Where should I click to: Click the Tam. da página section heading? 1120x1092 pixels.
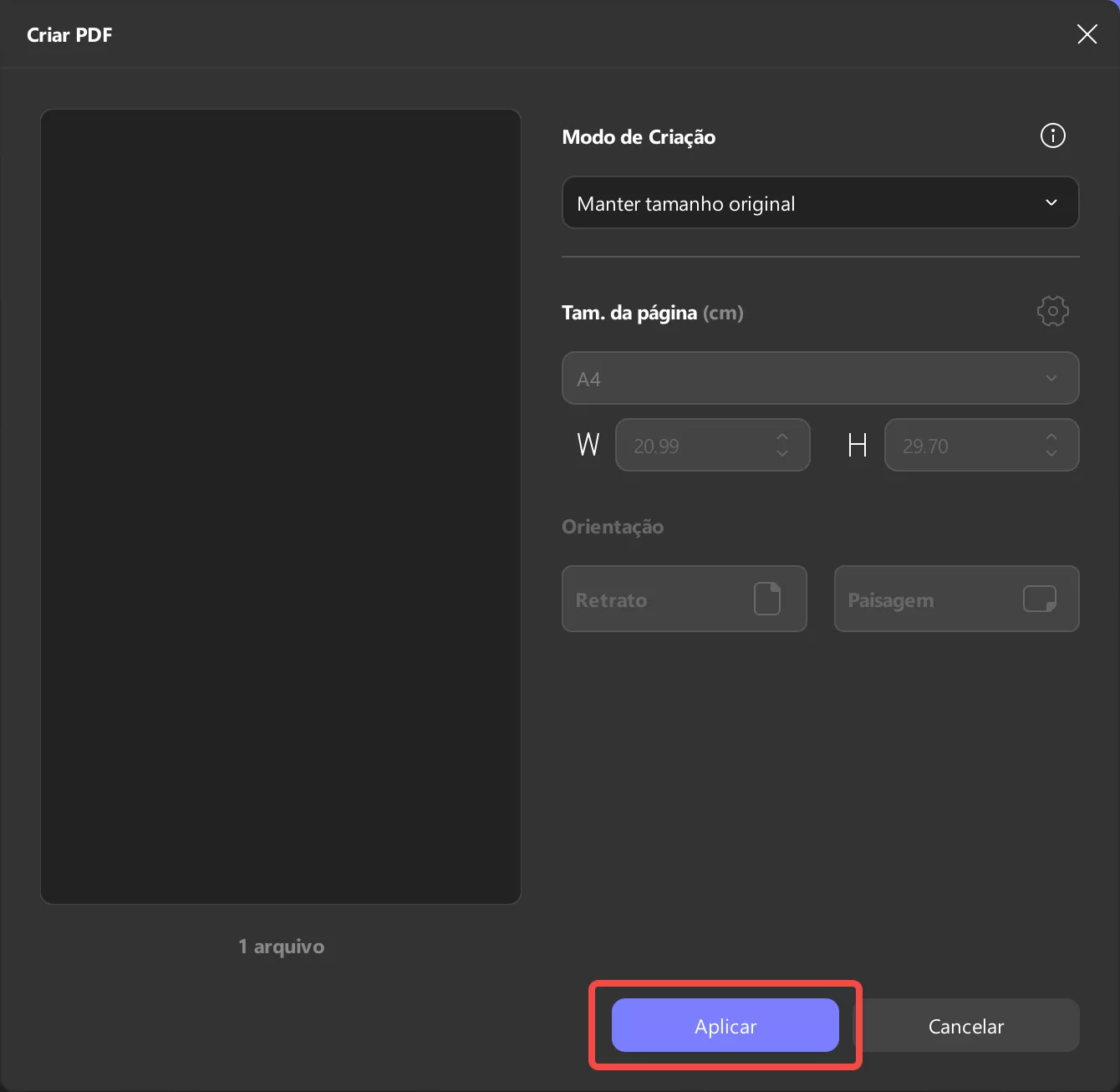[629, 312]
